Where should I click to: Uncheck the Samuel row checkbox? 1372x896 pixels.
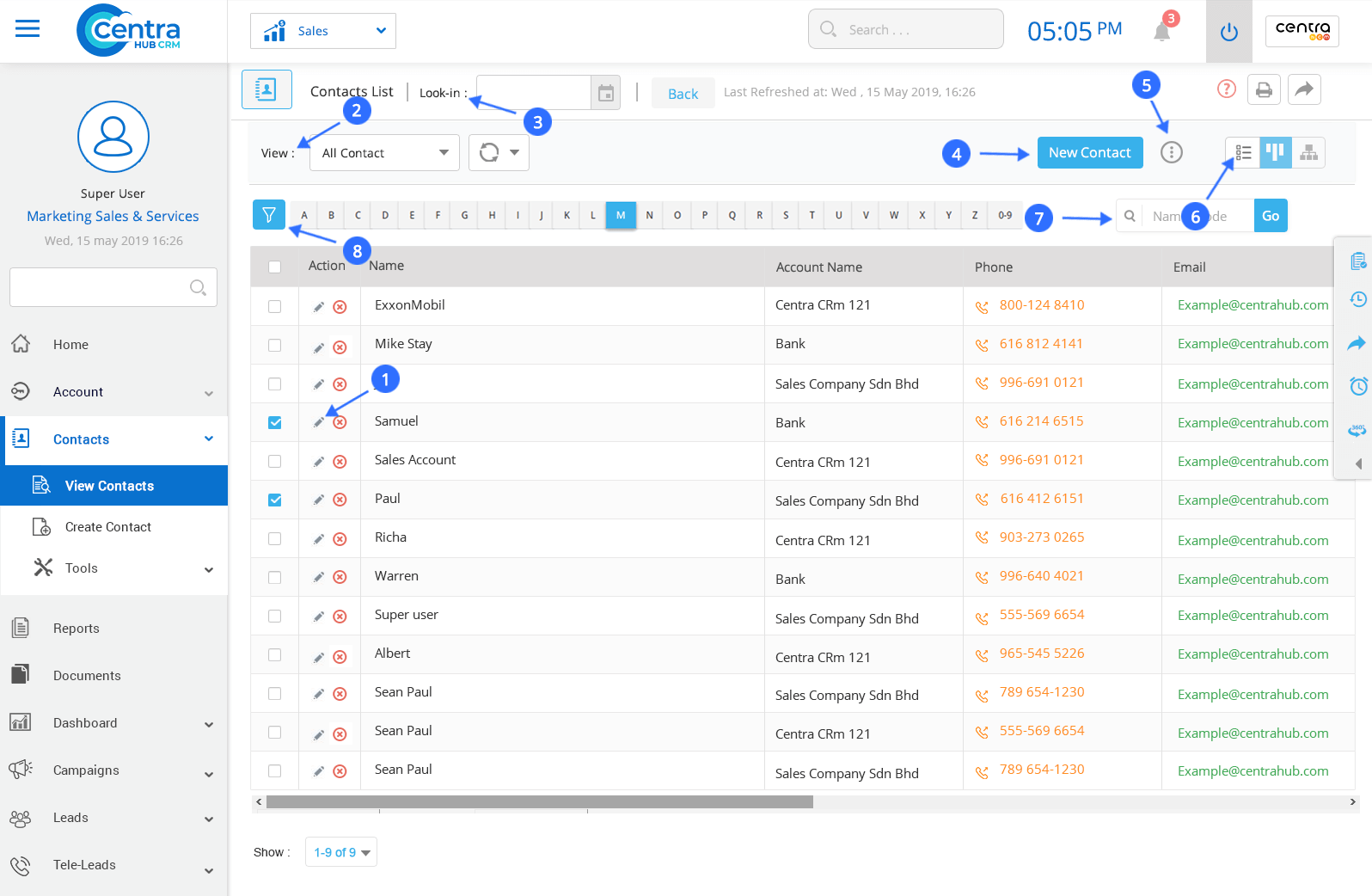tap(275, 422)
